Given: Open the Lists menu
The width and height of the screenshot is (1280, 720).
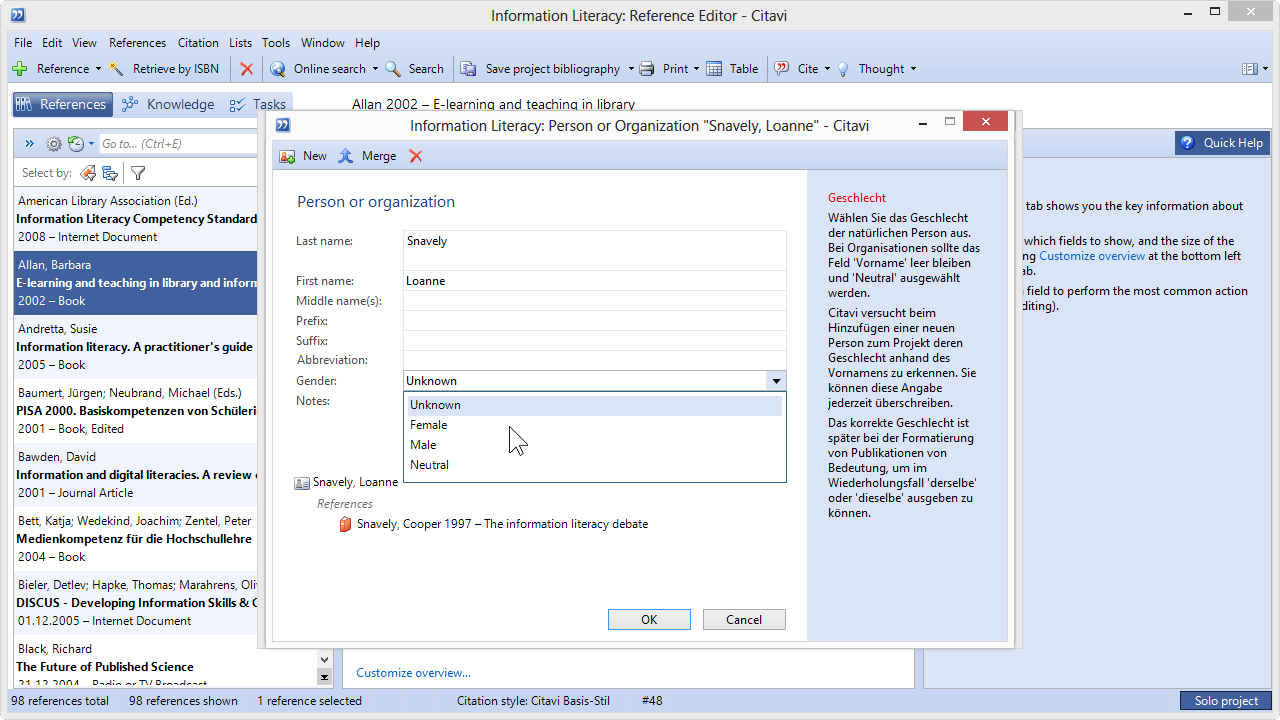Looking at the screenshot, I should coord(240,43).
